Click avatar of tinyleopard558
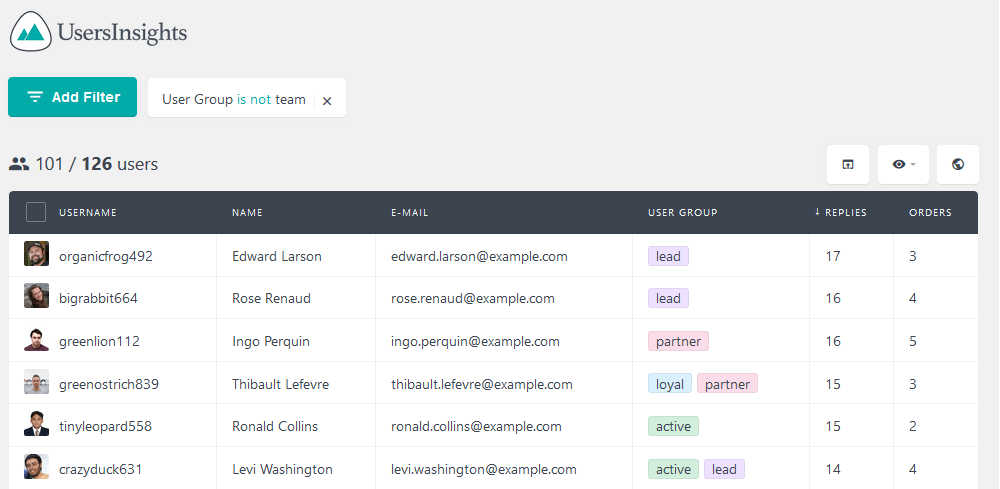This screenshot has height=489, width=1000. coord(36,424)
